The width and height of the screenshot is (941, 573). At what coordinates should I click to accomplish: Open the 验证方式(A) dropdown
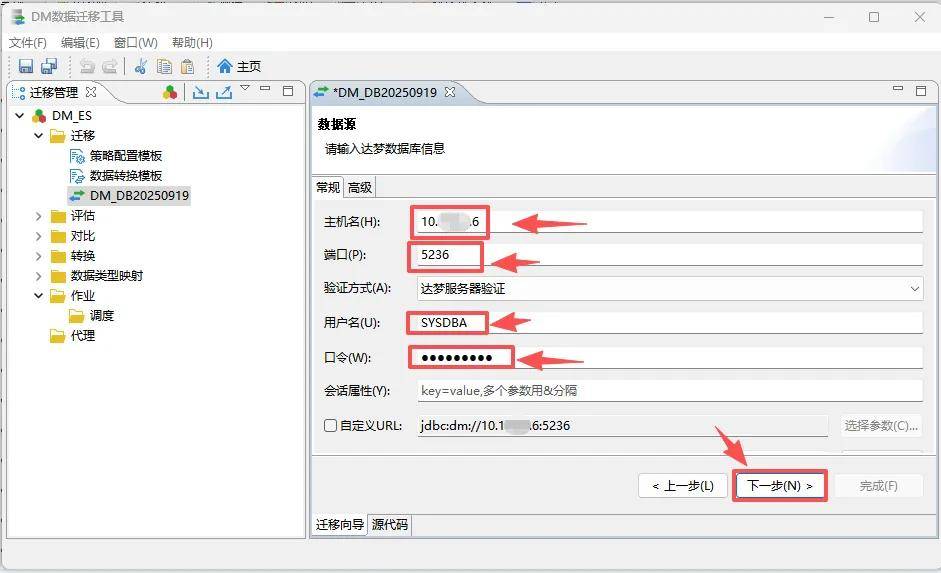click(670, 289)
